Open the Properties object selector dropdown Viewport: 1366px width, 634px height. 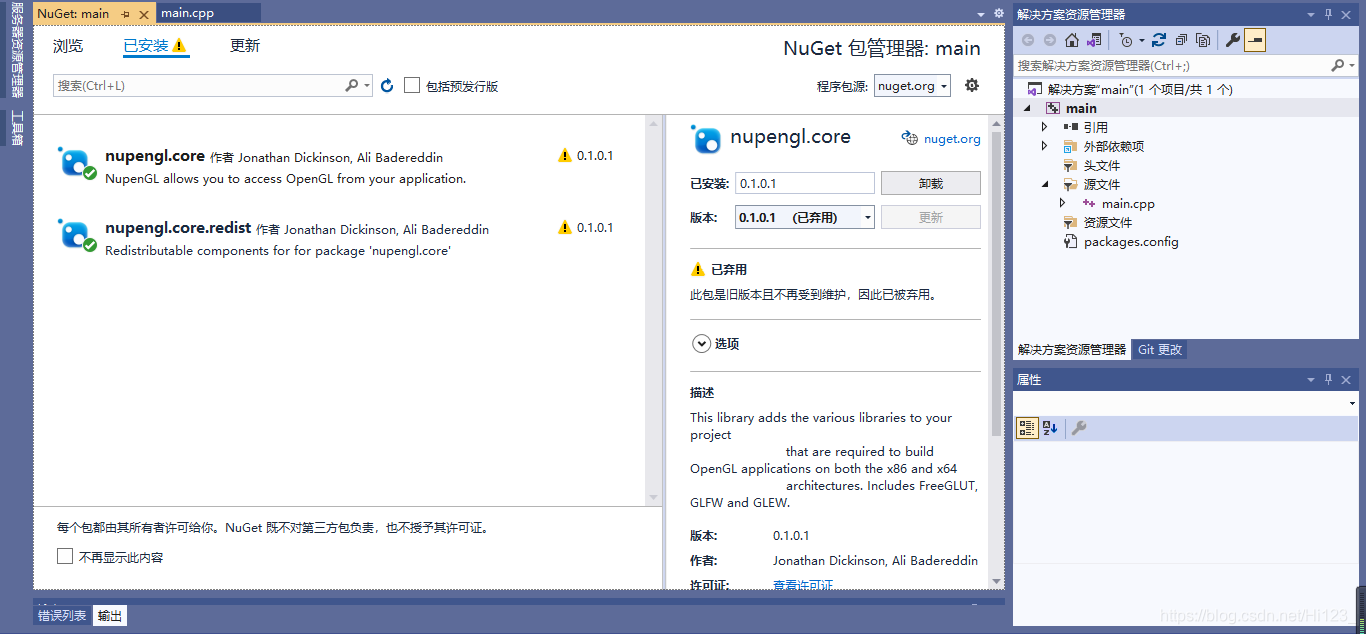(x=1352, y=403)
